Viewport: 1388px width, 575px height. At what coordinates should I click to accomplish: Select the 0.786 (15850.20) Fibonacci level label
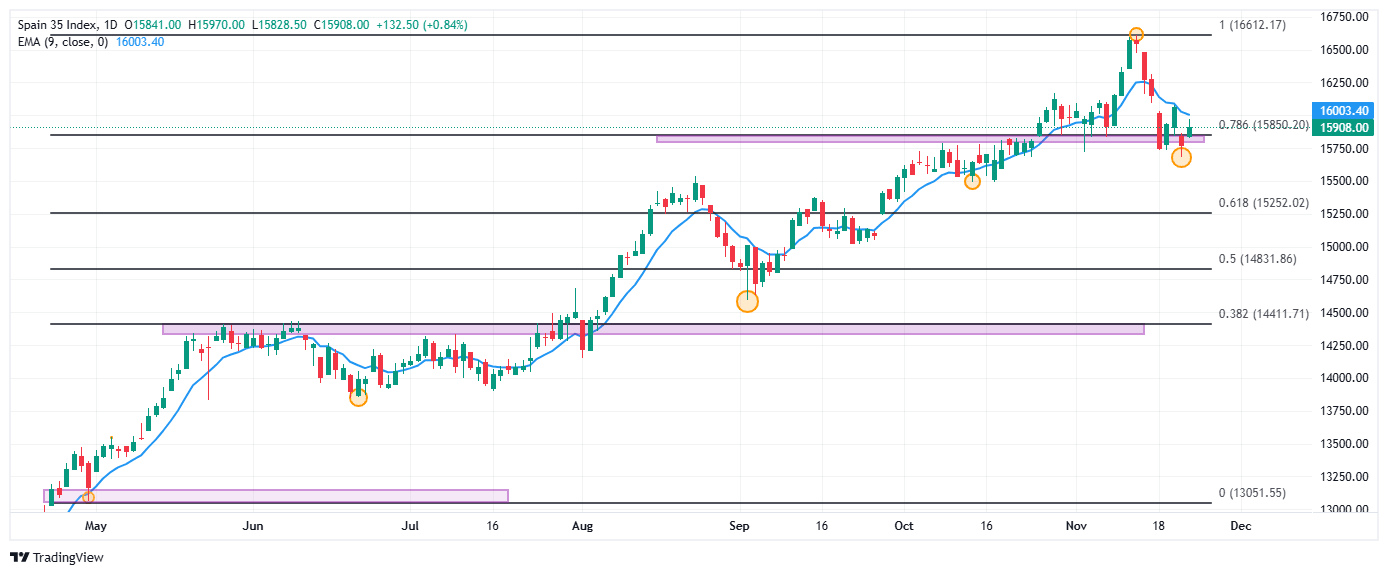tap(1263, 125)
